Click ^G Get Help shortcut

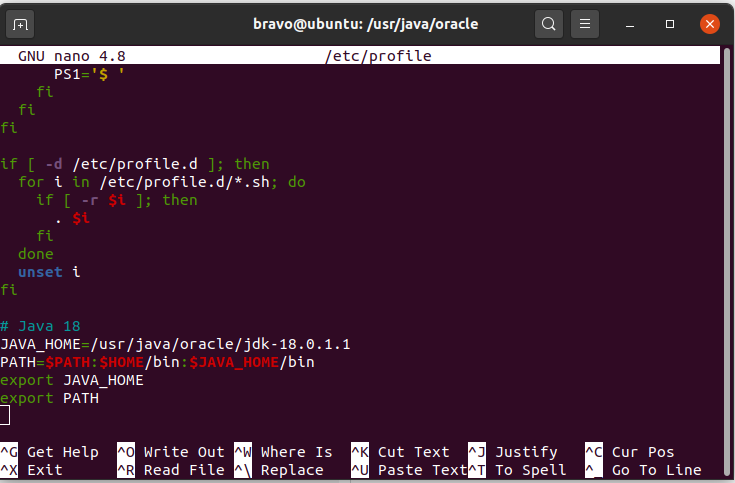tap(50, 452)
